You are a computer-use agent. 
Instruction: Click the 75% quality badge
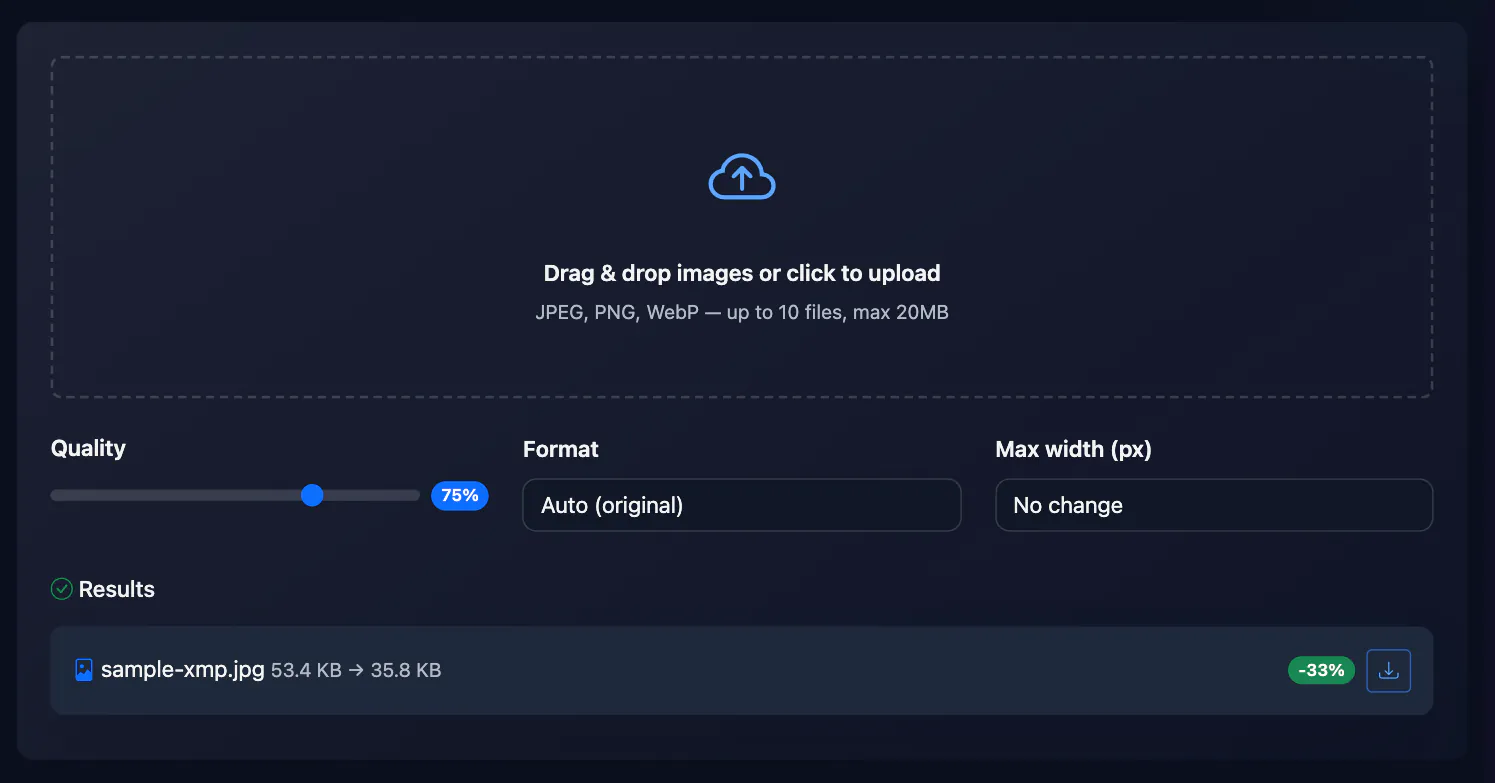(x=460, y=495)
